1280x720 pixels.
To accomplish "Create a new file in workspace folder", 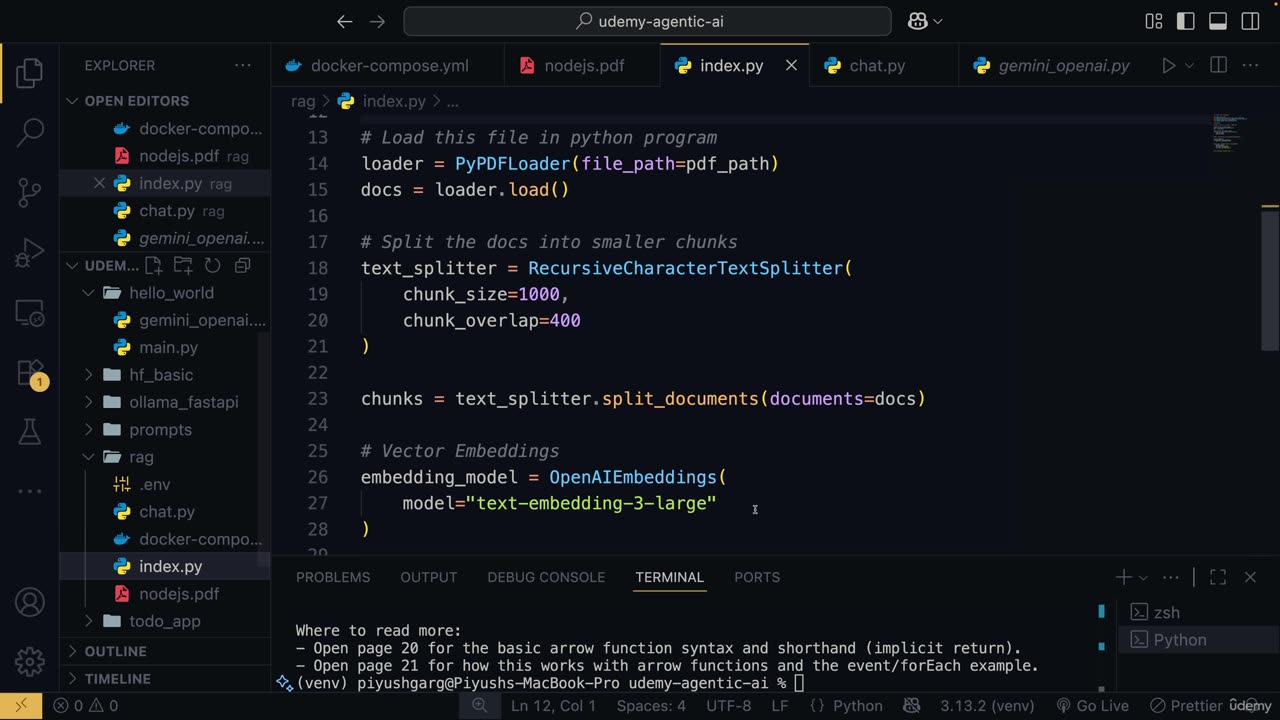I will (x=153, y=266).
